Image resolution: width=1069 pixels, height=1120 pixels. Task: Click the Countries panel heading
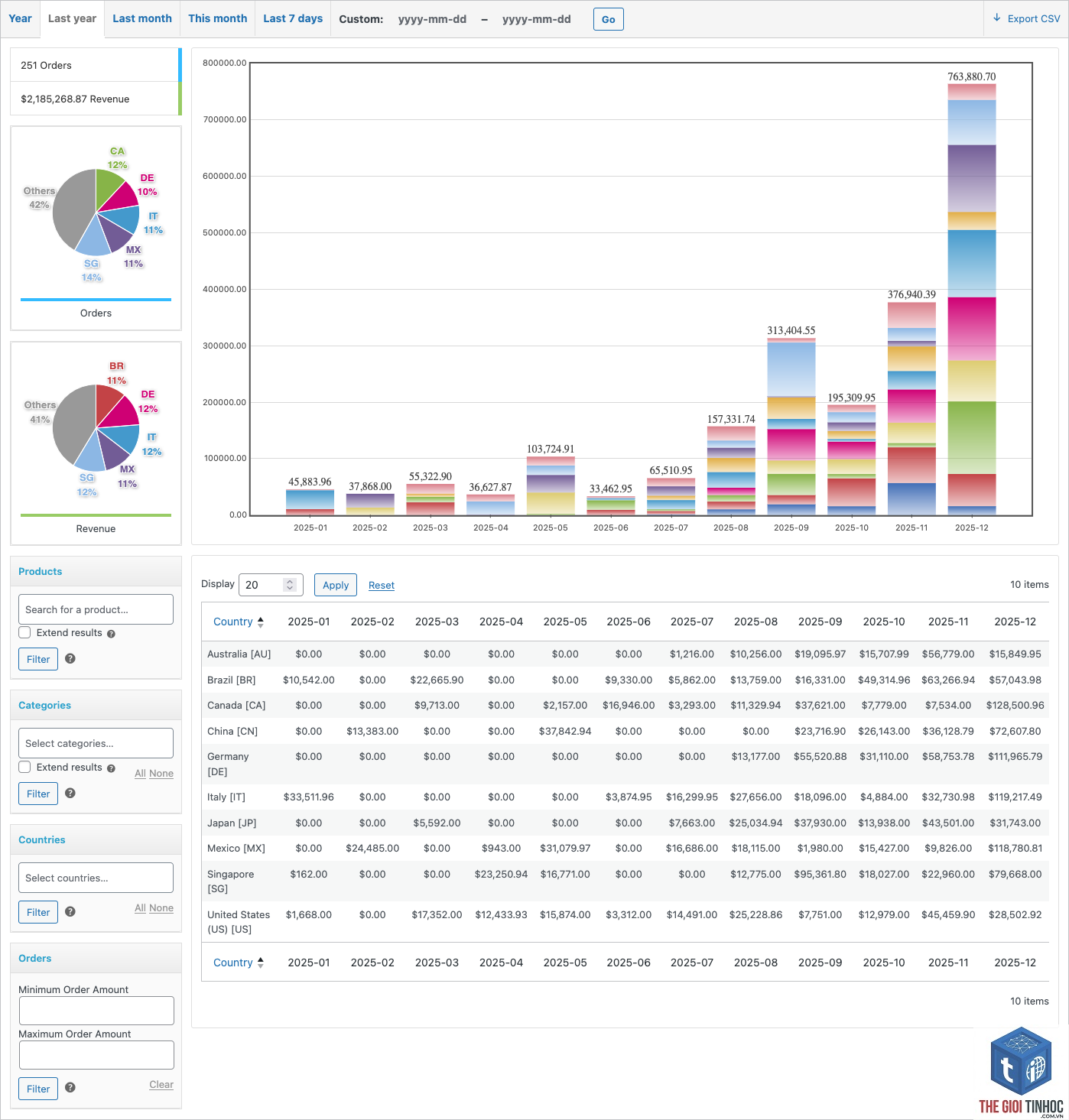[42, 839]
